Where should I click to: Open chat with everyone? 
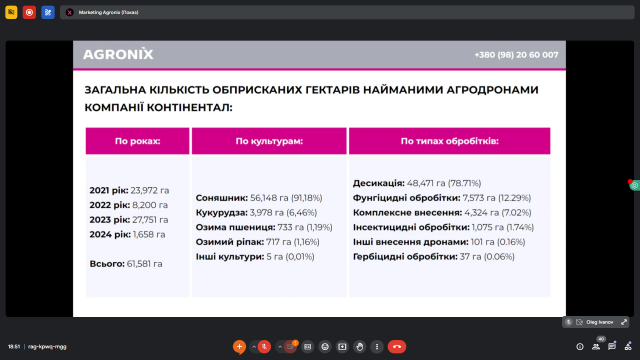612,347
